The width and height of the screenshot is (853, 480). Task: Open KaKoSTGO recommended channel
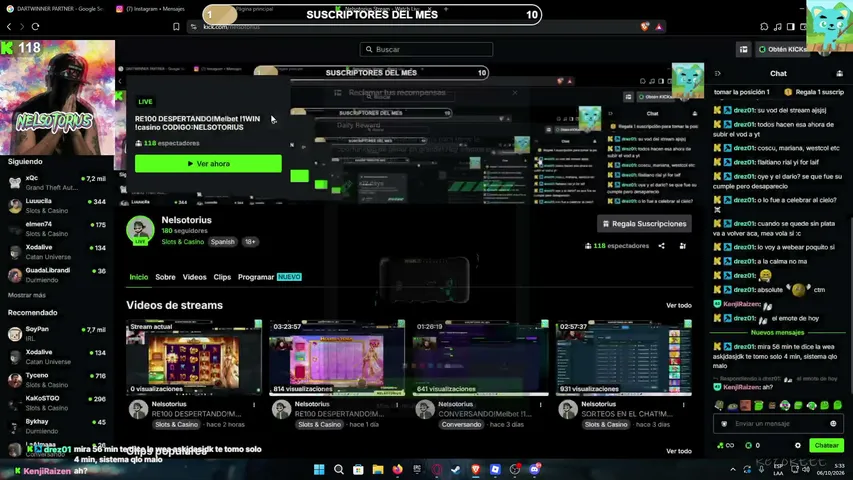click(57, 403)
